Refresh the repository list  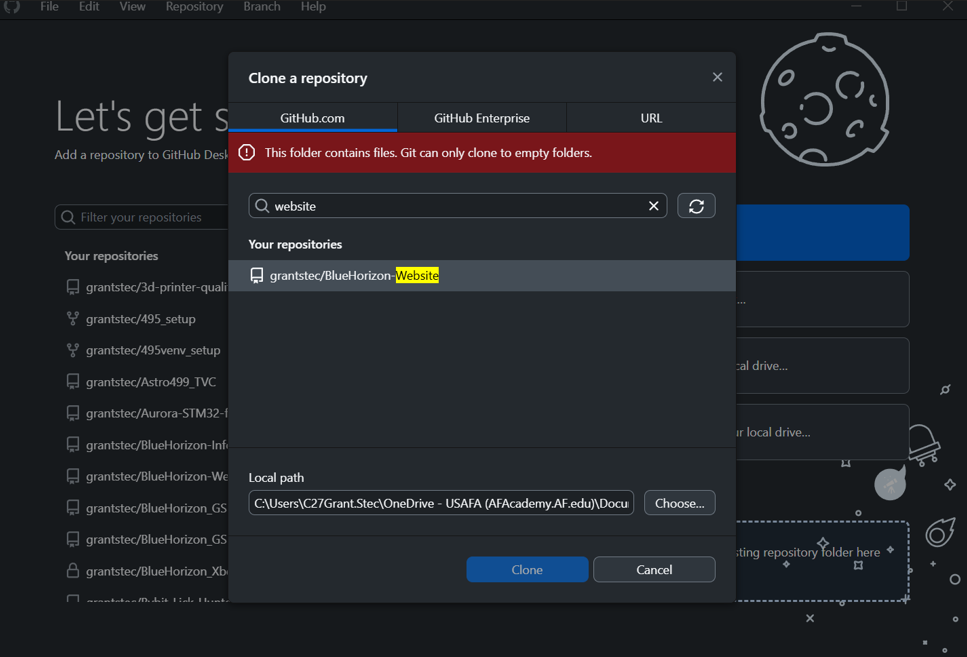coord(696,206)
